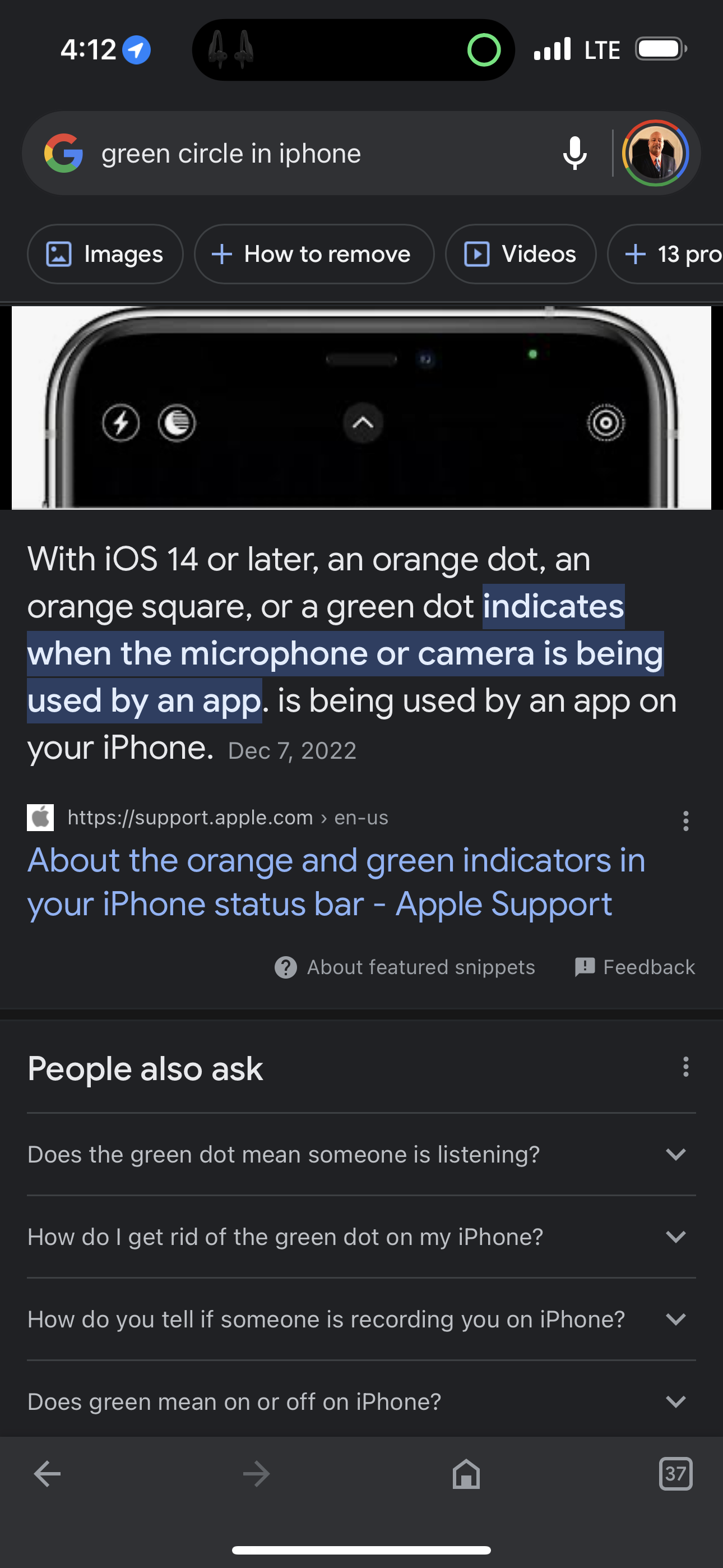
Task: Open the home button in bottom bar
Action: 466,1474
